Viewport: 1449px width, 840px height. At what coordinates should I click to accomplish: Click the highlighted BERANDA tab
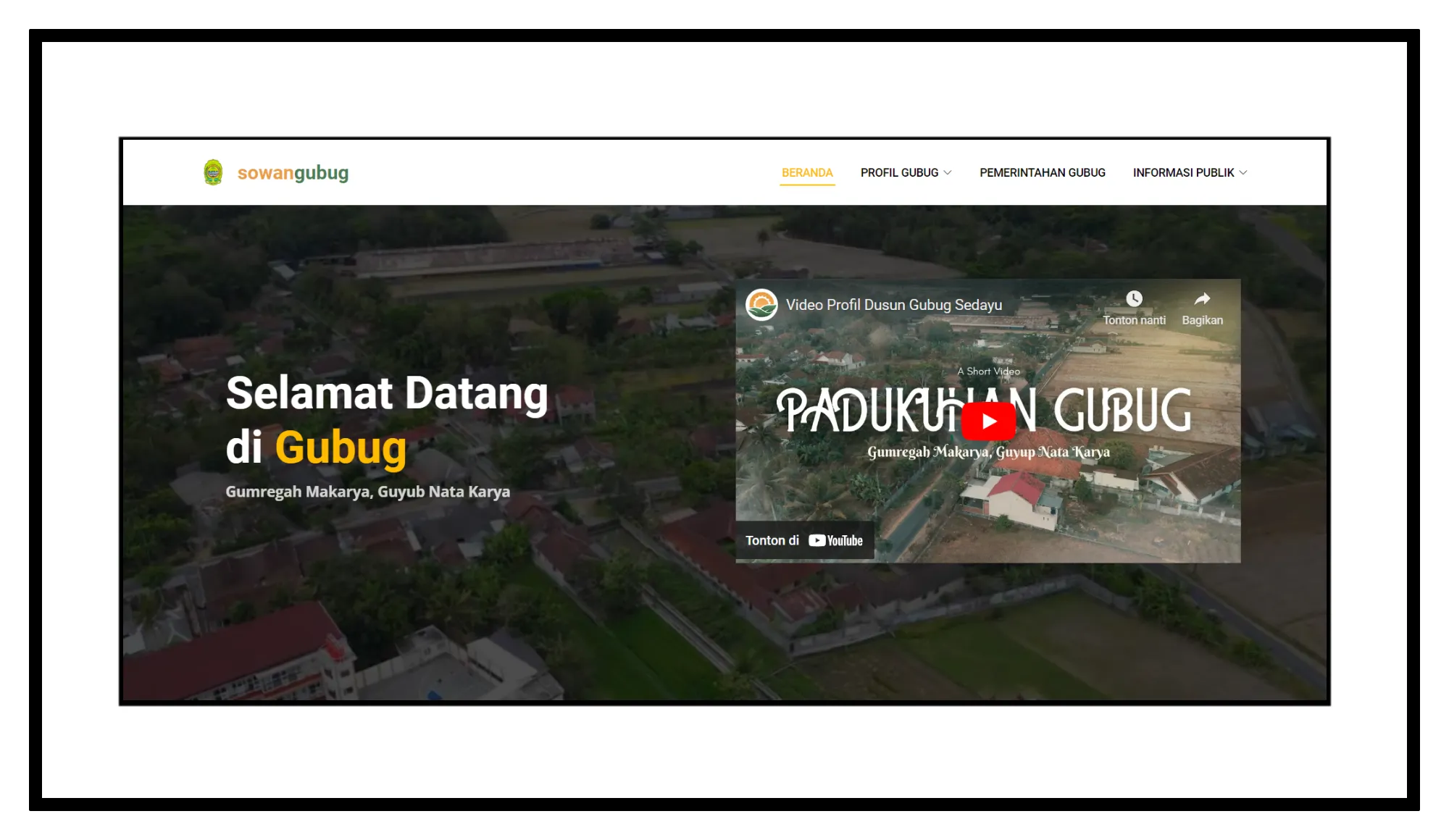point(807,172)
